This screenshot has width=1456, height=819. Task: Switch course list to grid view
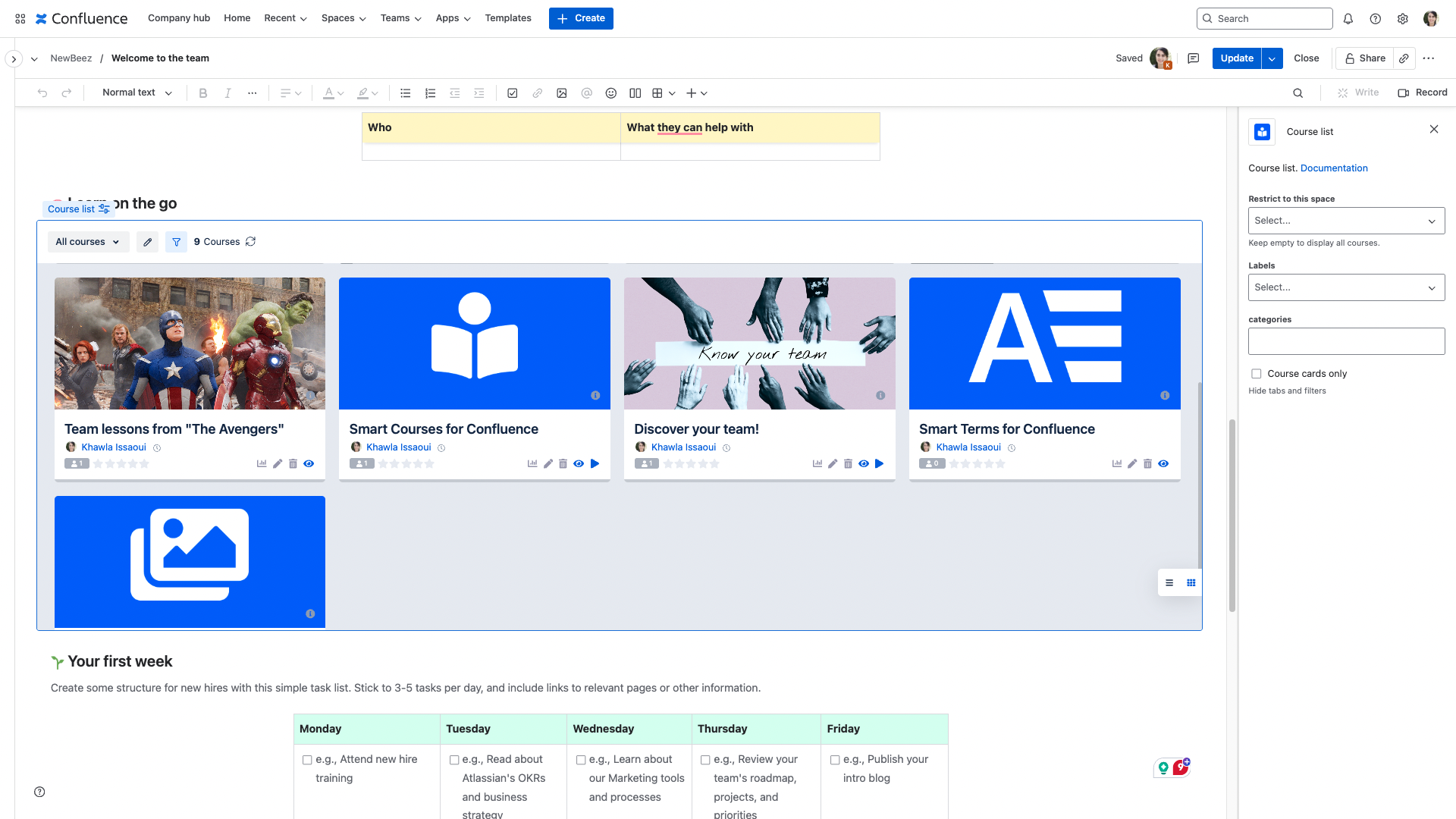(x=1191, y=583)
